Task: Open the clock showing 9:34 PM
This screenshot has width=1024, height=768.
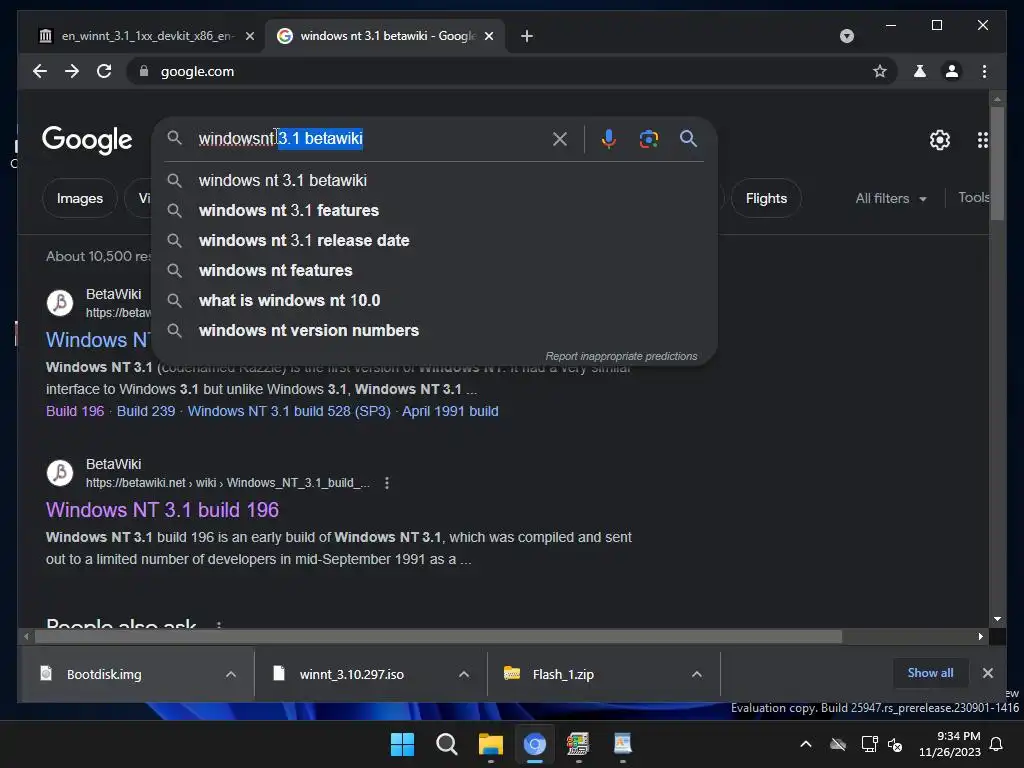Action: click(x=950, y=744)
